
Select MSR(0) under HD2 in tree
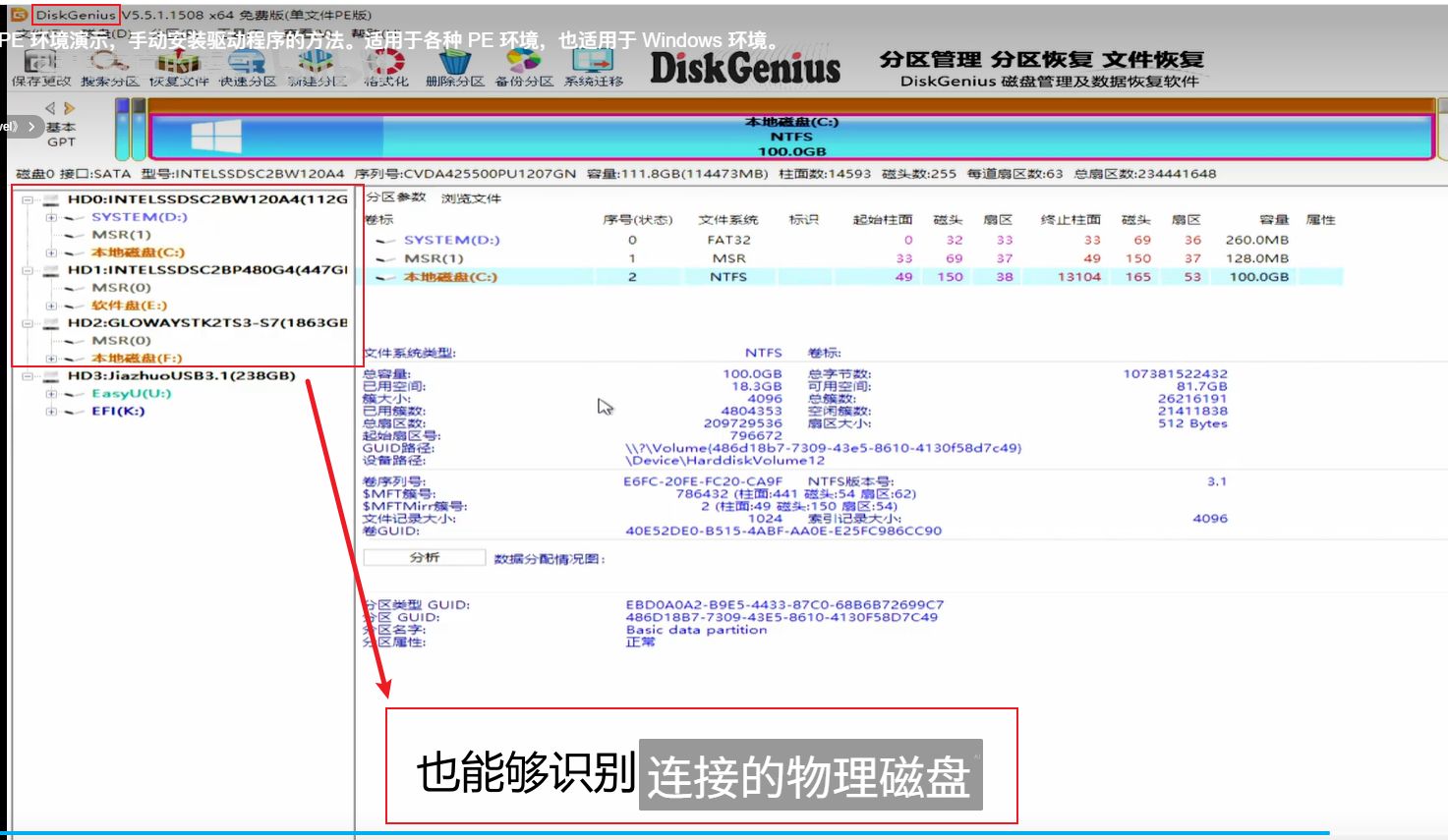tap(122, 341)
